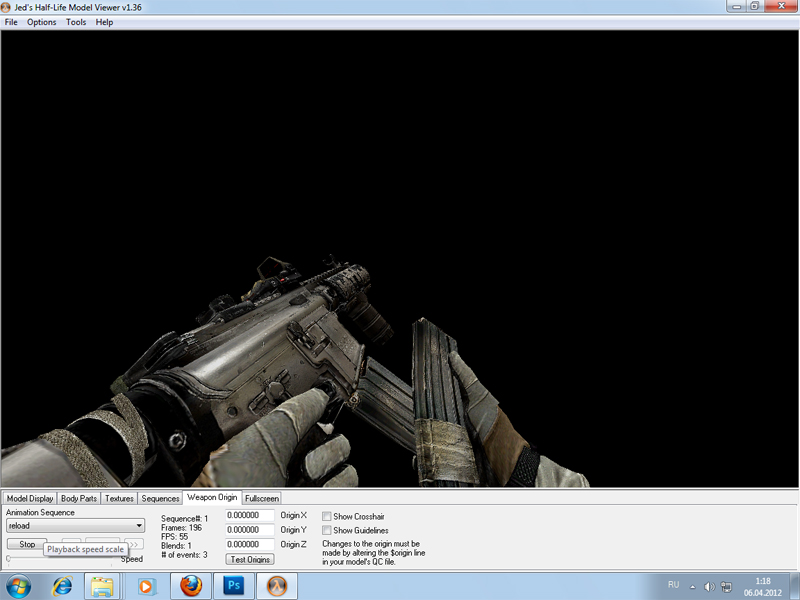Show hidden tray icons arrow
The height and width of the screenshot is (600, 800).
coord(692,587)
